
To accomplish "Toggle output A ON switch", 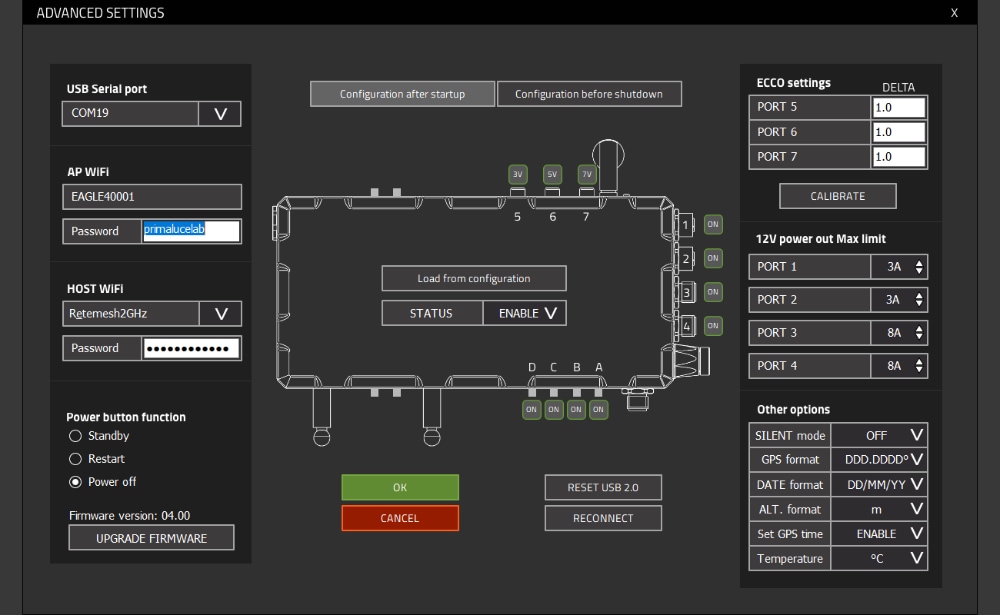I will coord(598,409).
